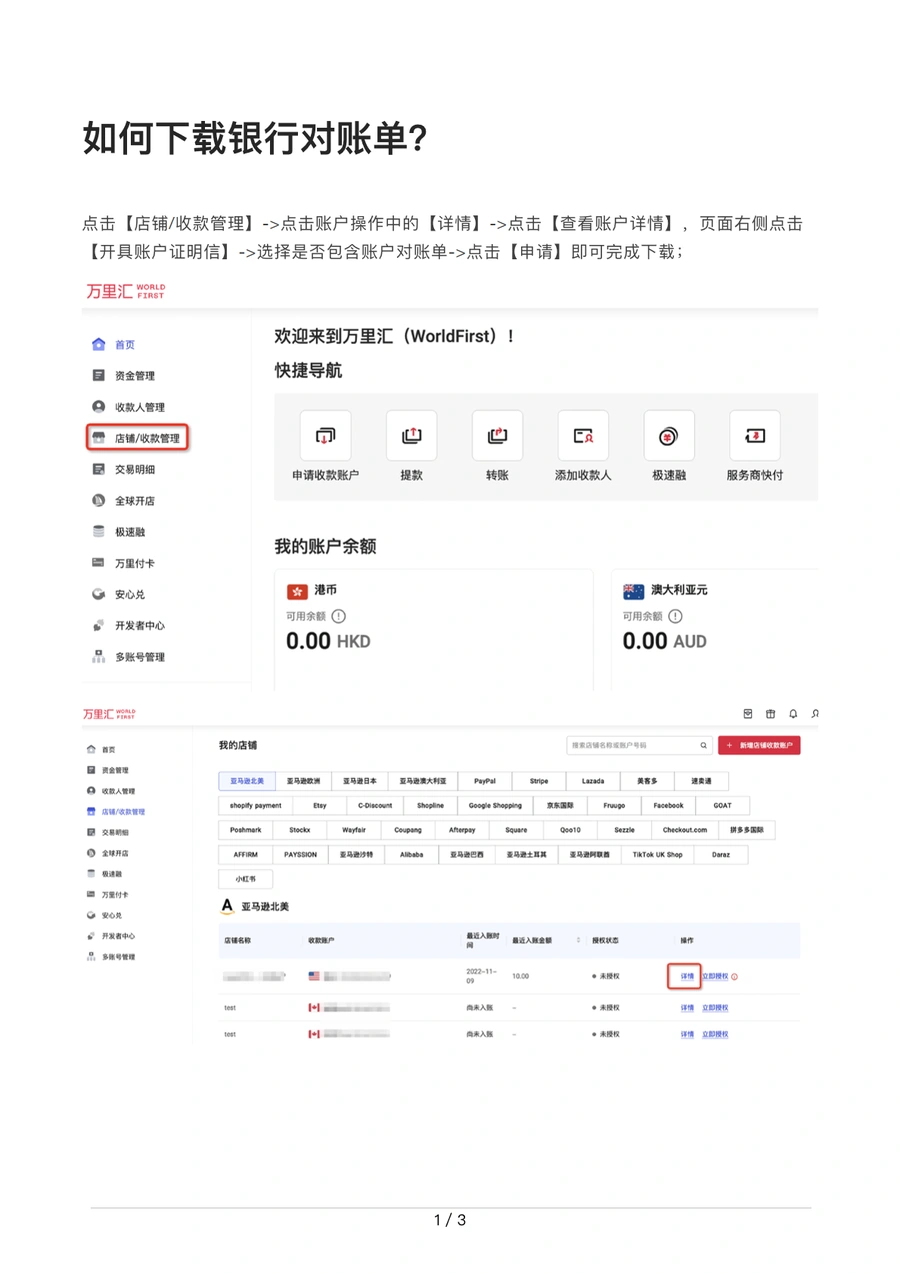Click the 0.00 HKD balance amount

click(328, 641)
